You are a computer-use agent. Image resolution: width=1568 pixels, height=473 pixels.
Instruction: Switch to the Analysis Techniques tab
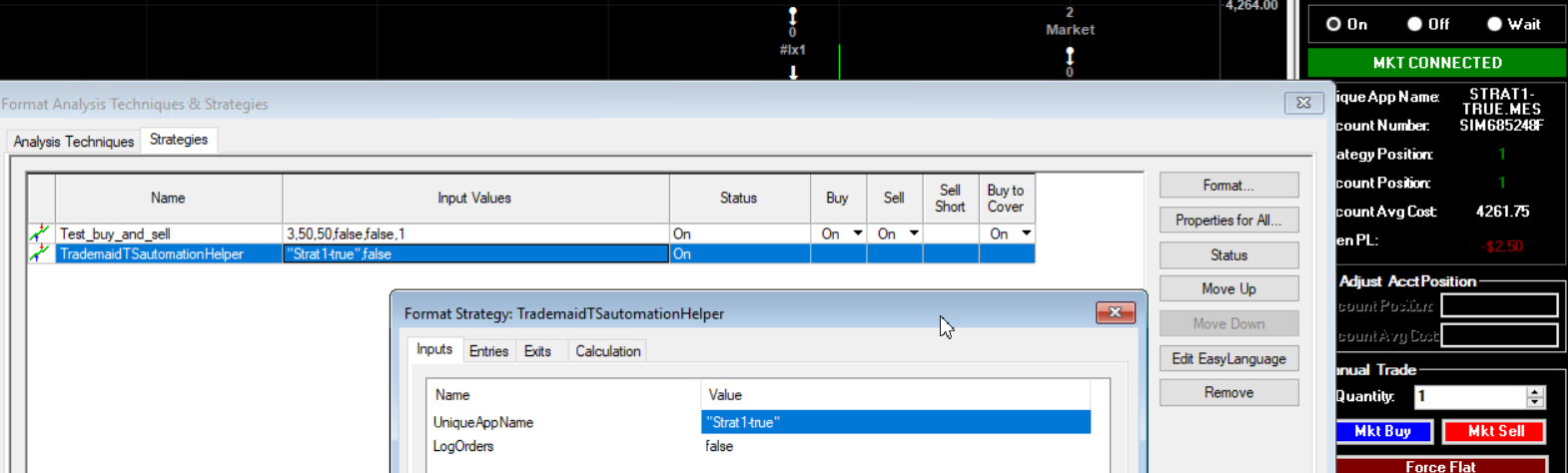point(73,142)
